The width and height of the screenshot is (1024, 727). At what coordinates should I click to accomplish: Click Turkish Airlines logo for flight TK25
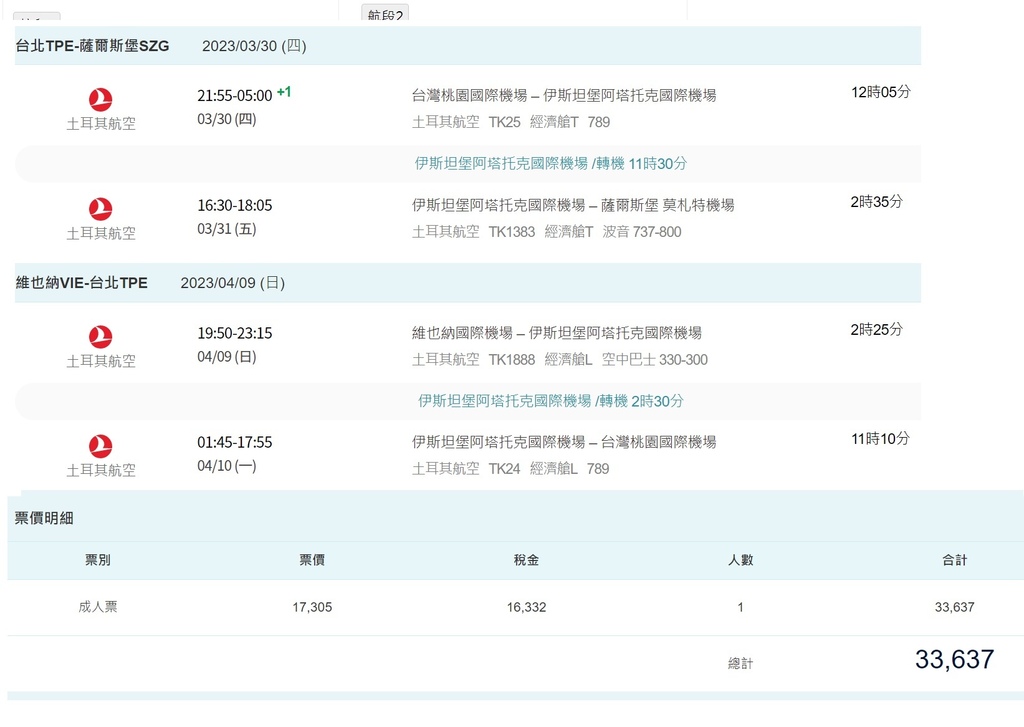tap(101, 99)
